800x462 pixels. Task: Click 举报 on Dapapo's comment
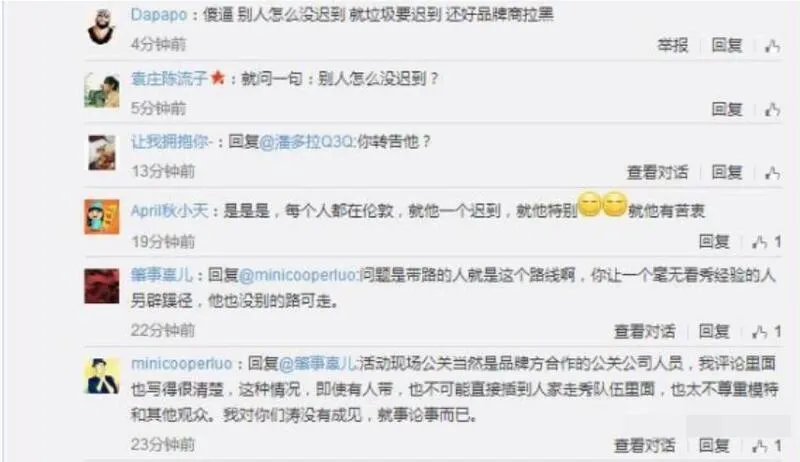672,45
